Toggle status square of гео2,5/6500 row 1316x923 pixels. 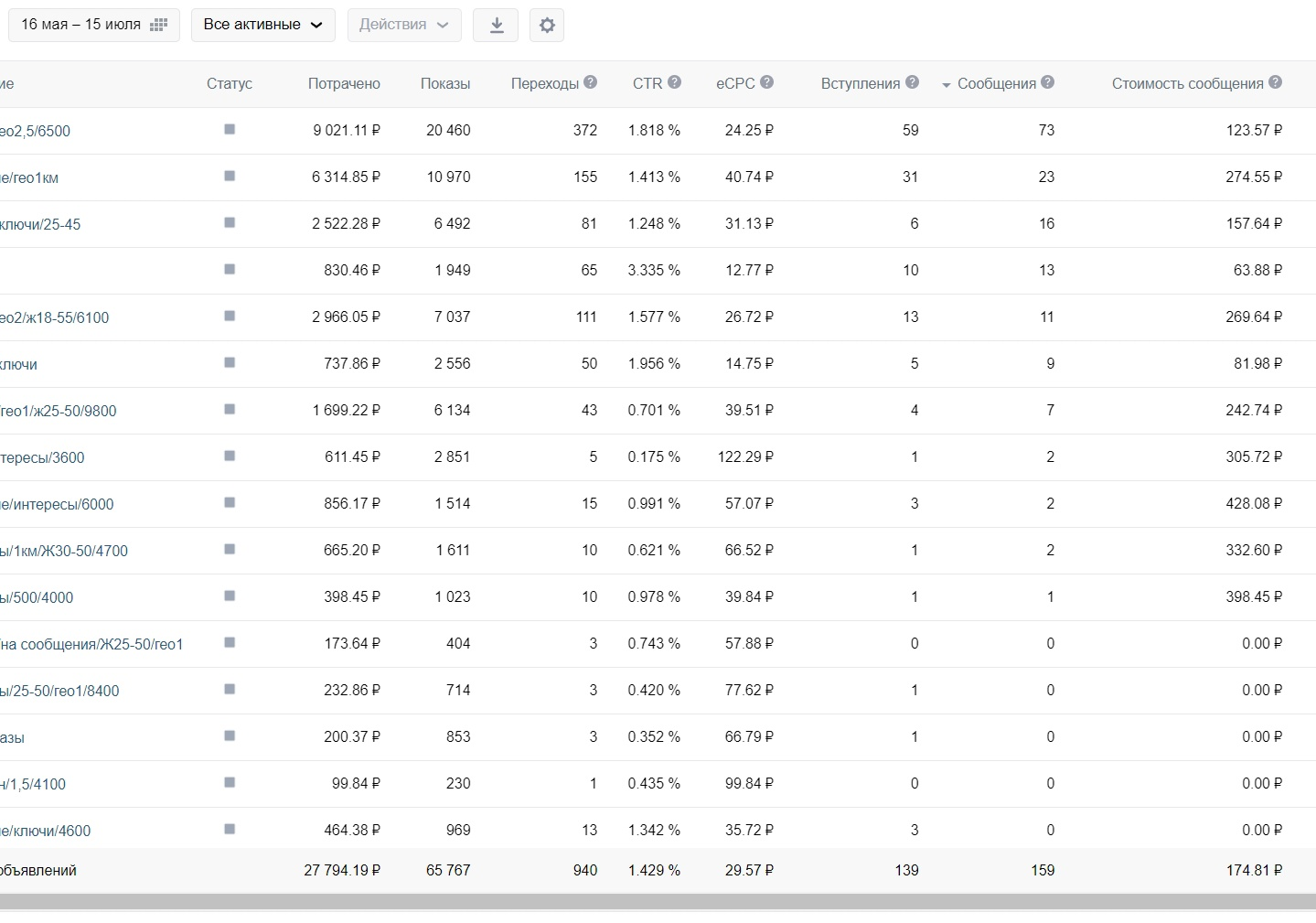coord(230,130)
